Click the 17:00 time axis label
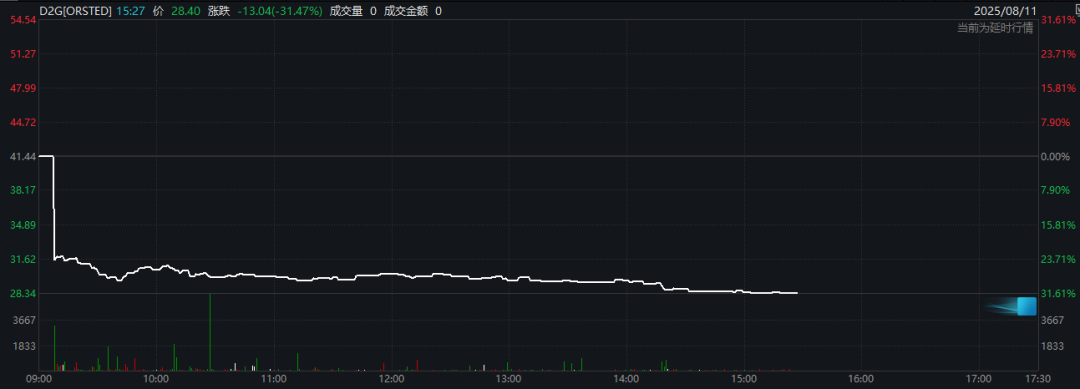Screen dimensions: 1080x389 point(978,379)
